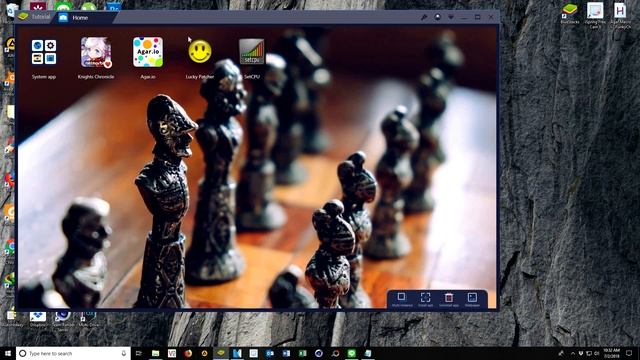Image resolution: width=640 pixels, height=360 pixels.
Task: Open the Action Center notifications icon
Action: 629,353
